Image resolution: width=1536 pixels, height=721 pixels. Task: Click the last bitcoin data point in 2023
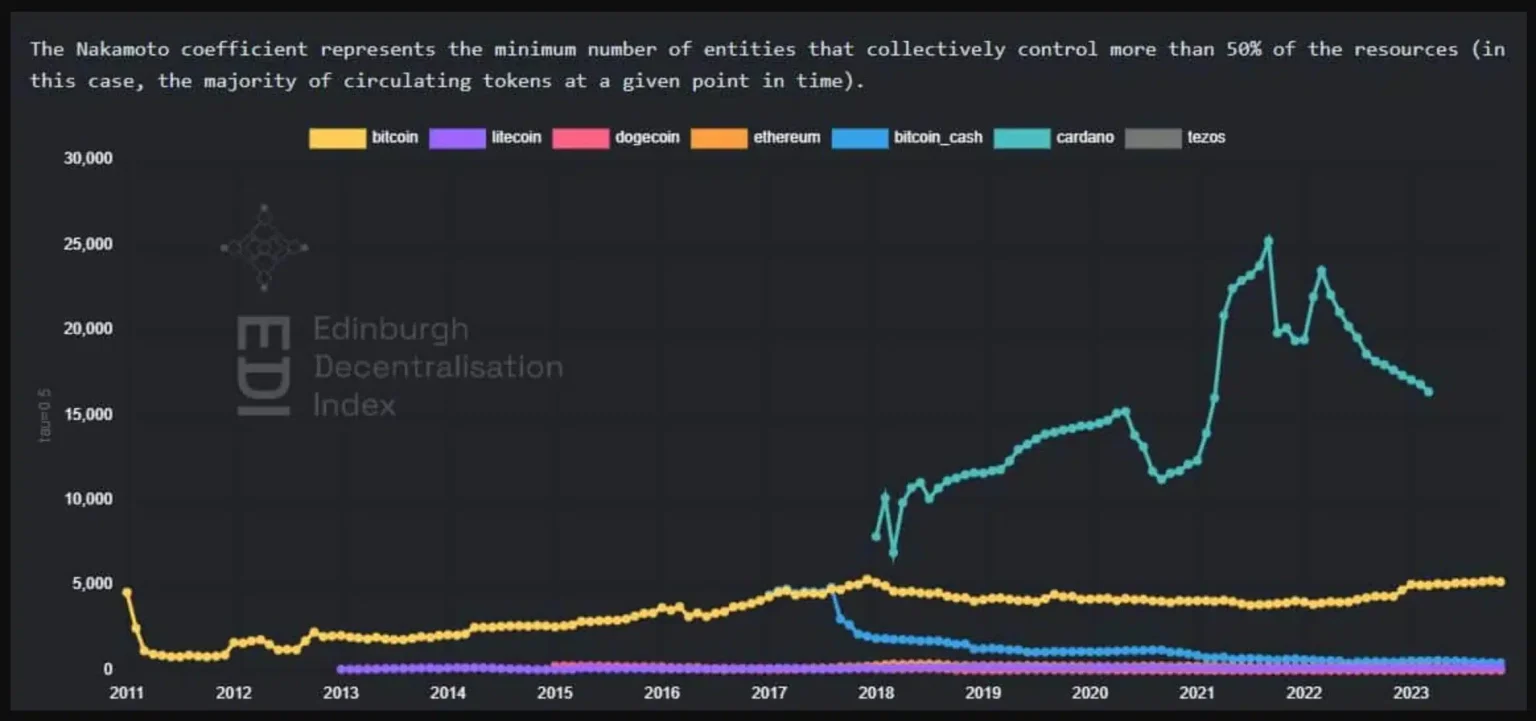point(1500,582)
